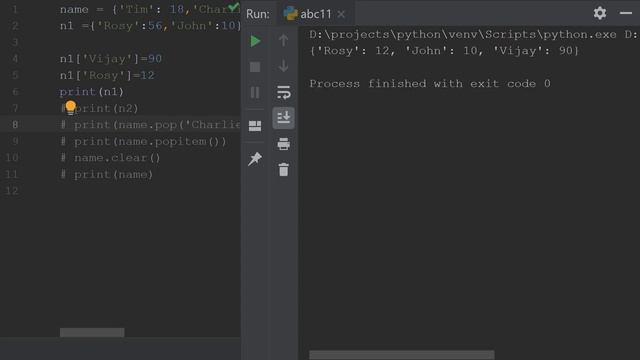Viewport: 640px width, 360px height.
Task: Click the Run: panel label
Action: pyautogui.click(x=258, y=14)
